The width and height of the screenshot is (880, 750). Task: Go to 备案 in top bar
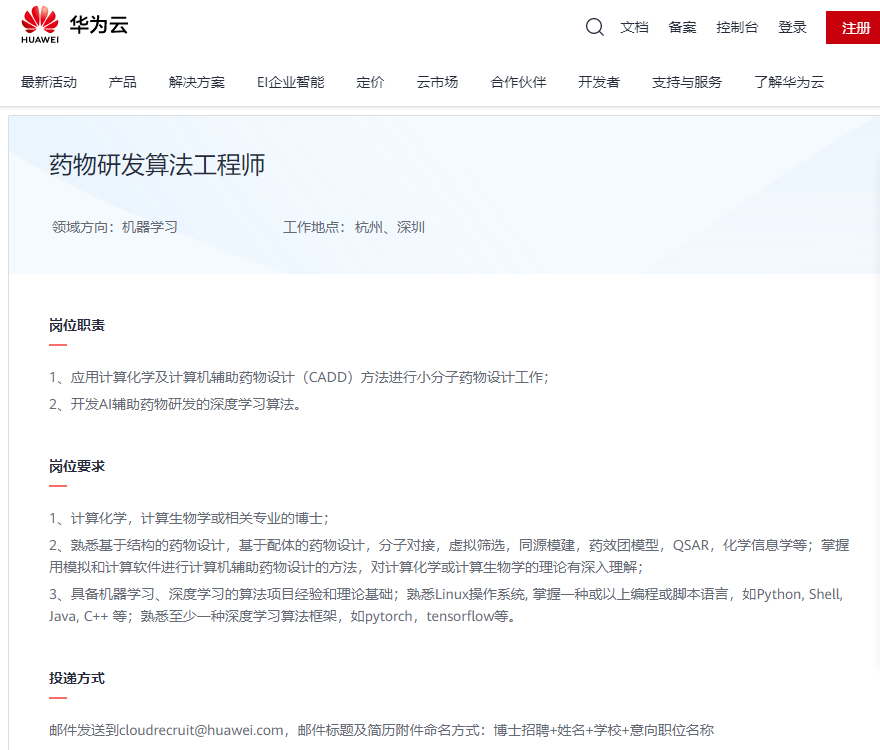coord(682,27)
